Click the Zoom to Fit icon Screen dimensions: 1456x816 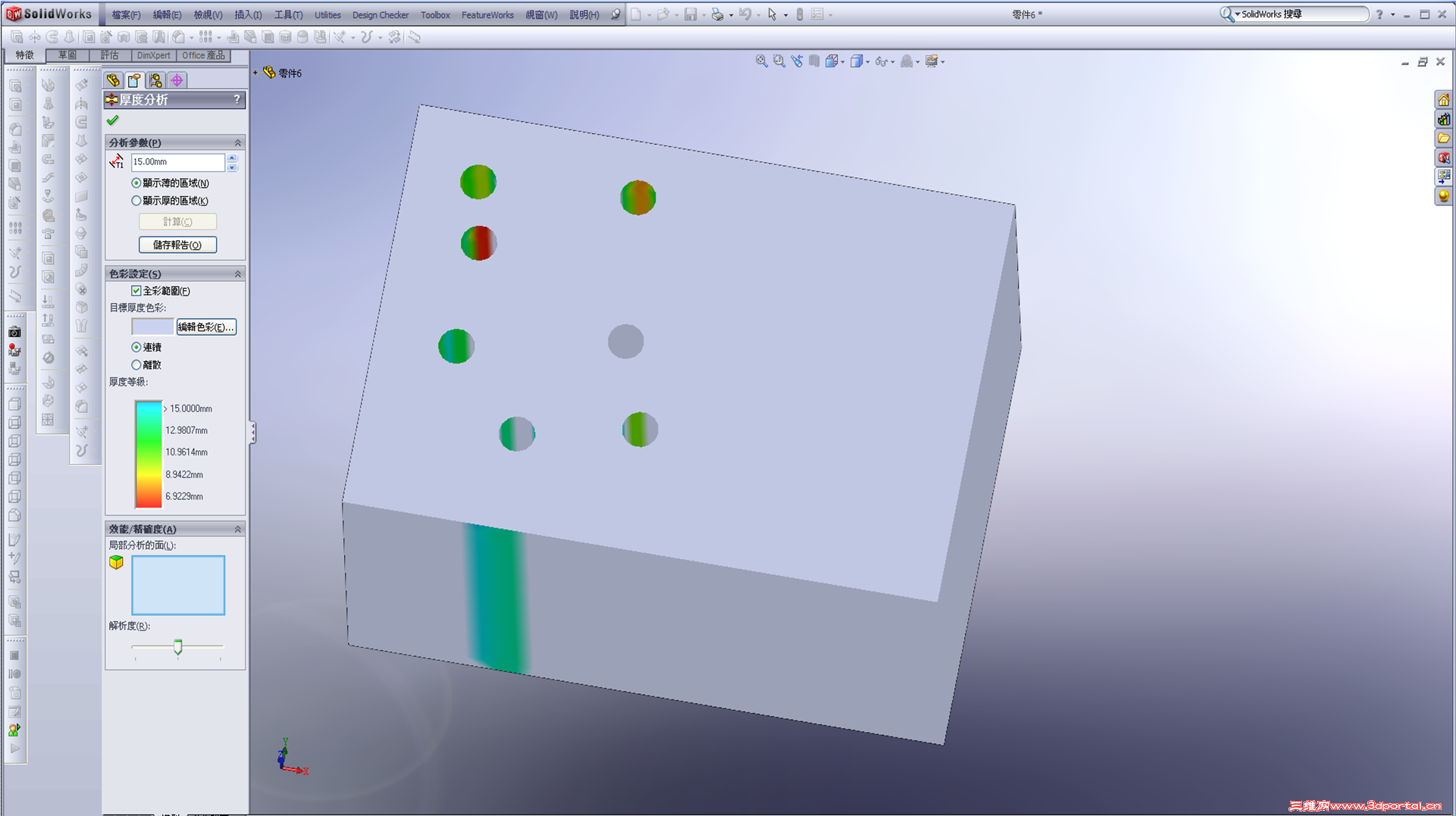pyautogui.click(x=761, y=61)
